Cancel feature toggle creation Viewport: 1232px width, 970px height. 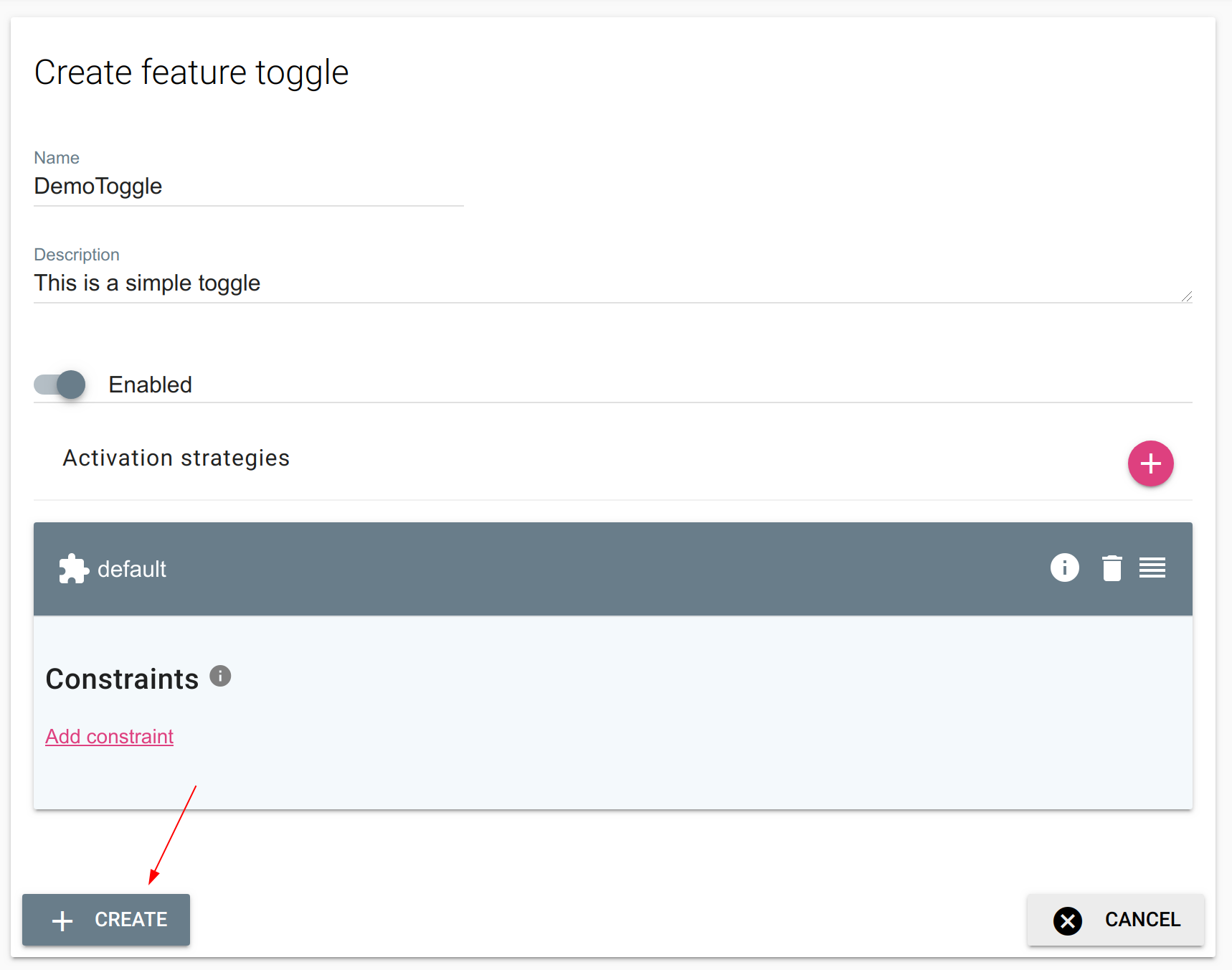[x=1115, y=920]
